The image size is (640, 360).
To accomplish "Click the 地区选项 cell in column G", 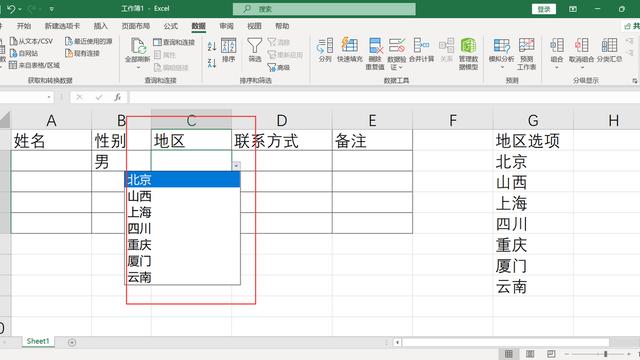I will point(533,140).
